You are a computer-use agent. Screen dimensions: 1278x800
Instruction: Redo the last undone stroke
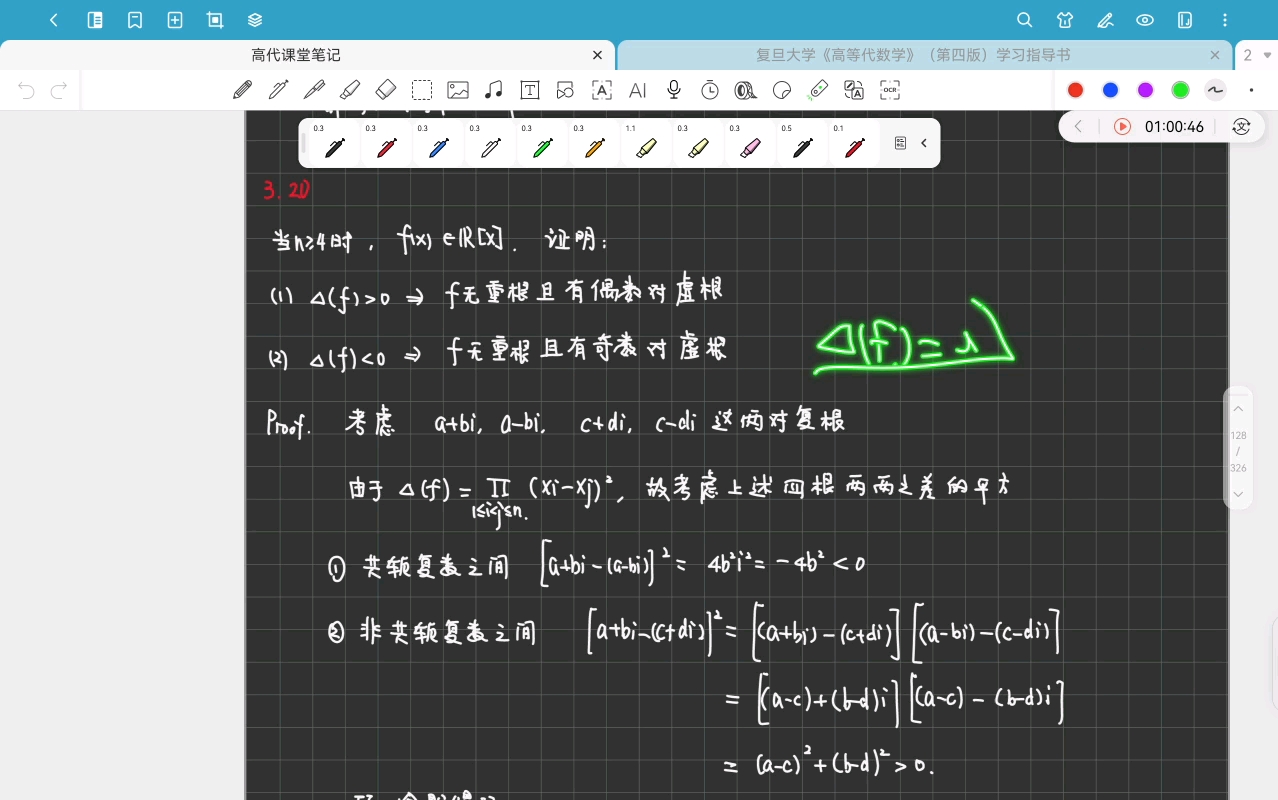(x=59, y=91)
